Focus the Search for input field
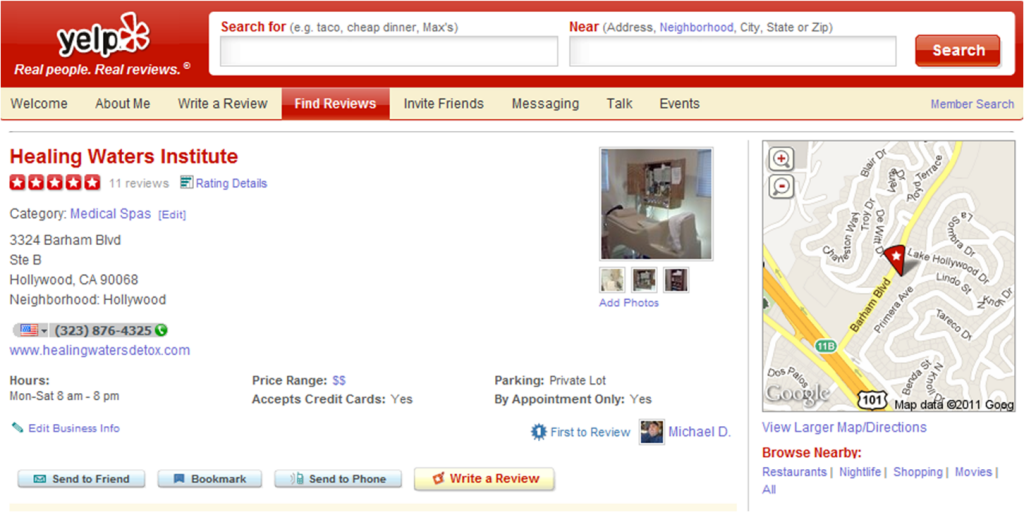Screen dimensions: 1024x512 tap(389, 51)
